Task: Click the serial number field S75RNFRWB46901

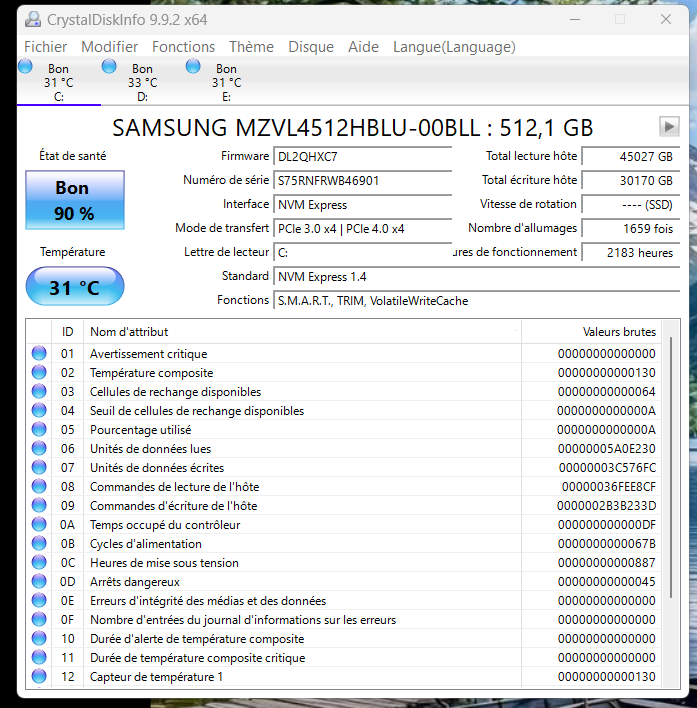Action: point(362,181)
